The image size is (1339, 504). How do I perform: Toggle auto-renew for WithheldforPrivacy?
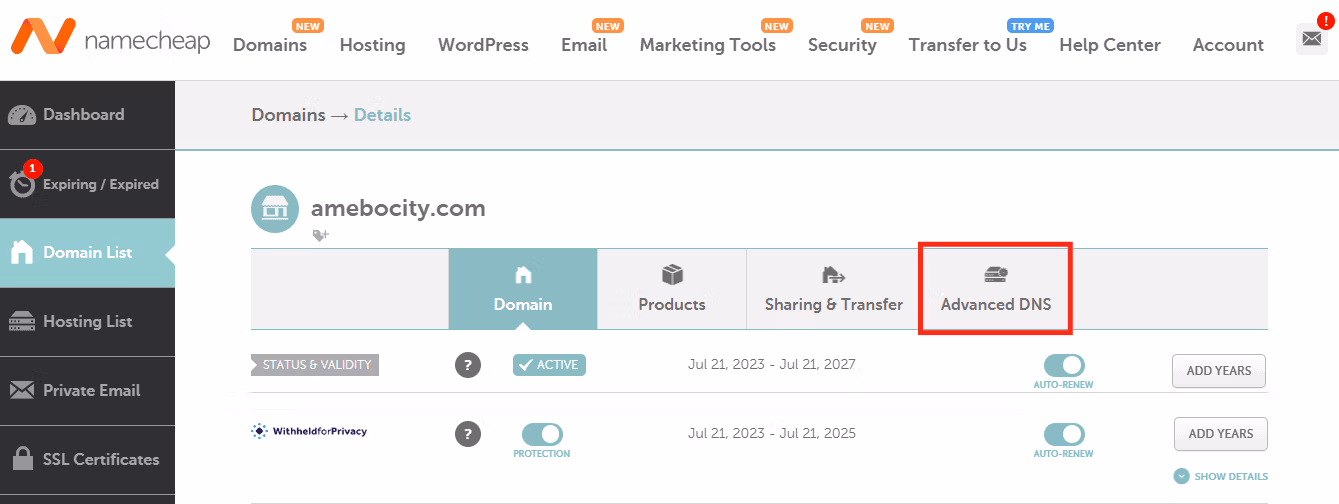pos(1064,434)
